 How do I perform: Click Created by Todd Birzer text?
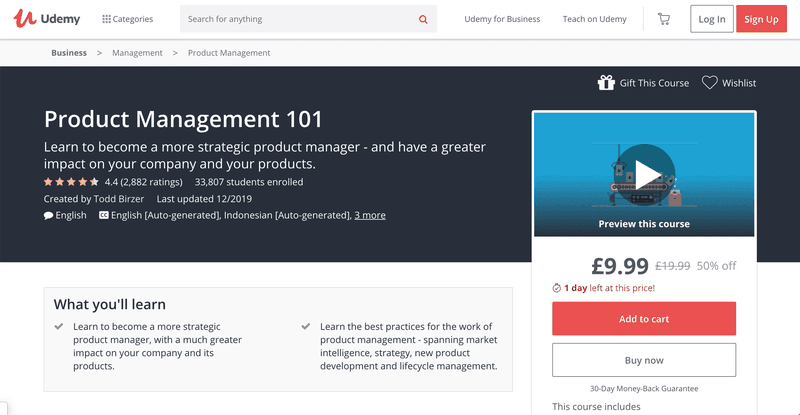[x=94, y=199]
